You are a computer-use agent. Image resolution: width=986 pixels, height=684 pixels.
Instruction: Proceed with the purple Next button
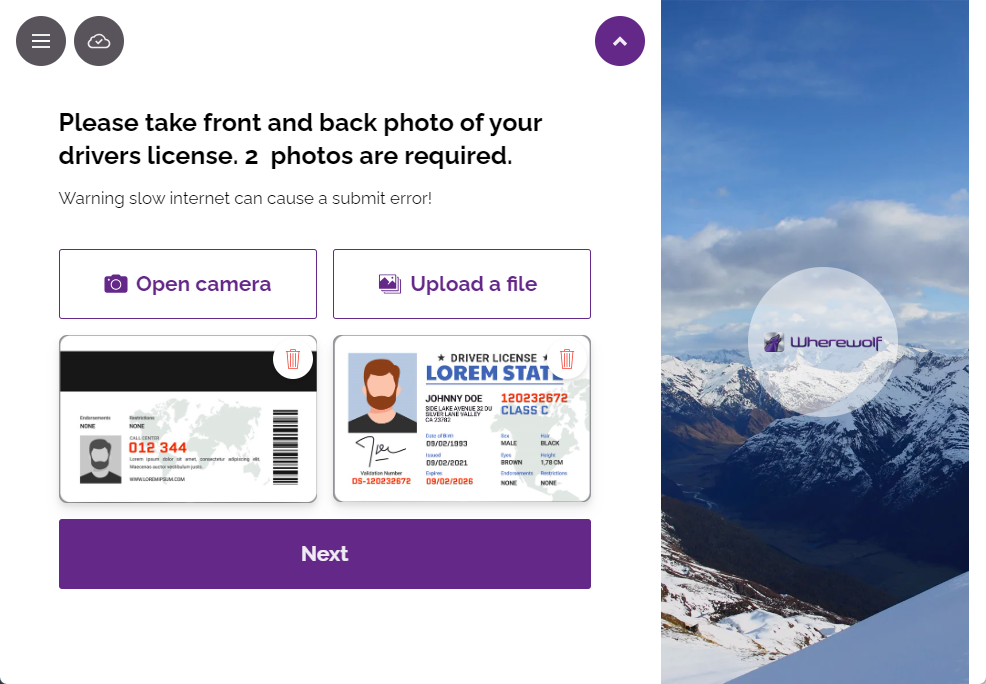(324, 554)
